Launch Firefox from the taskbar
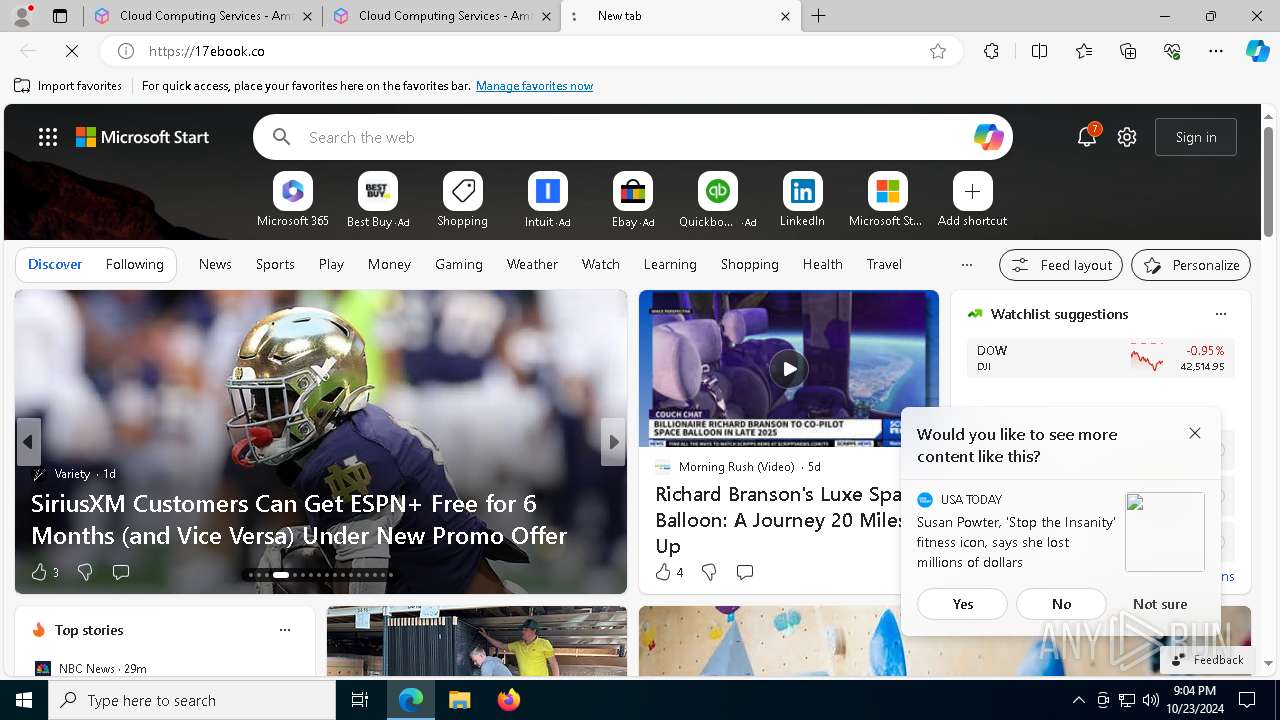1280x720 pixels. [x=509, y=700]
